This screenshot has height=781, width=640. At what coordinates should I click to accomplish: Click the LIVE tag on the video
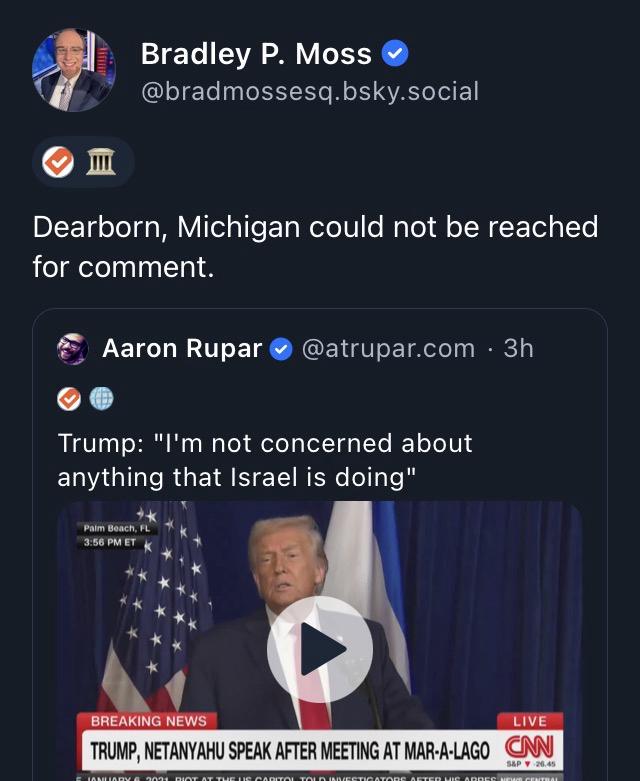click(529, 721)
